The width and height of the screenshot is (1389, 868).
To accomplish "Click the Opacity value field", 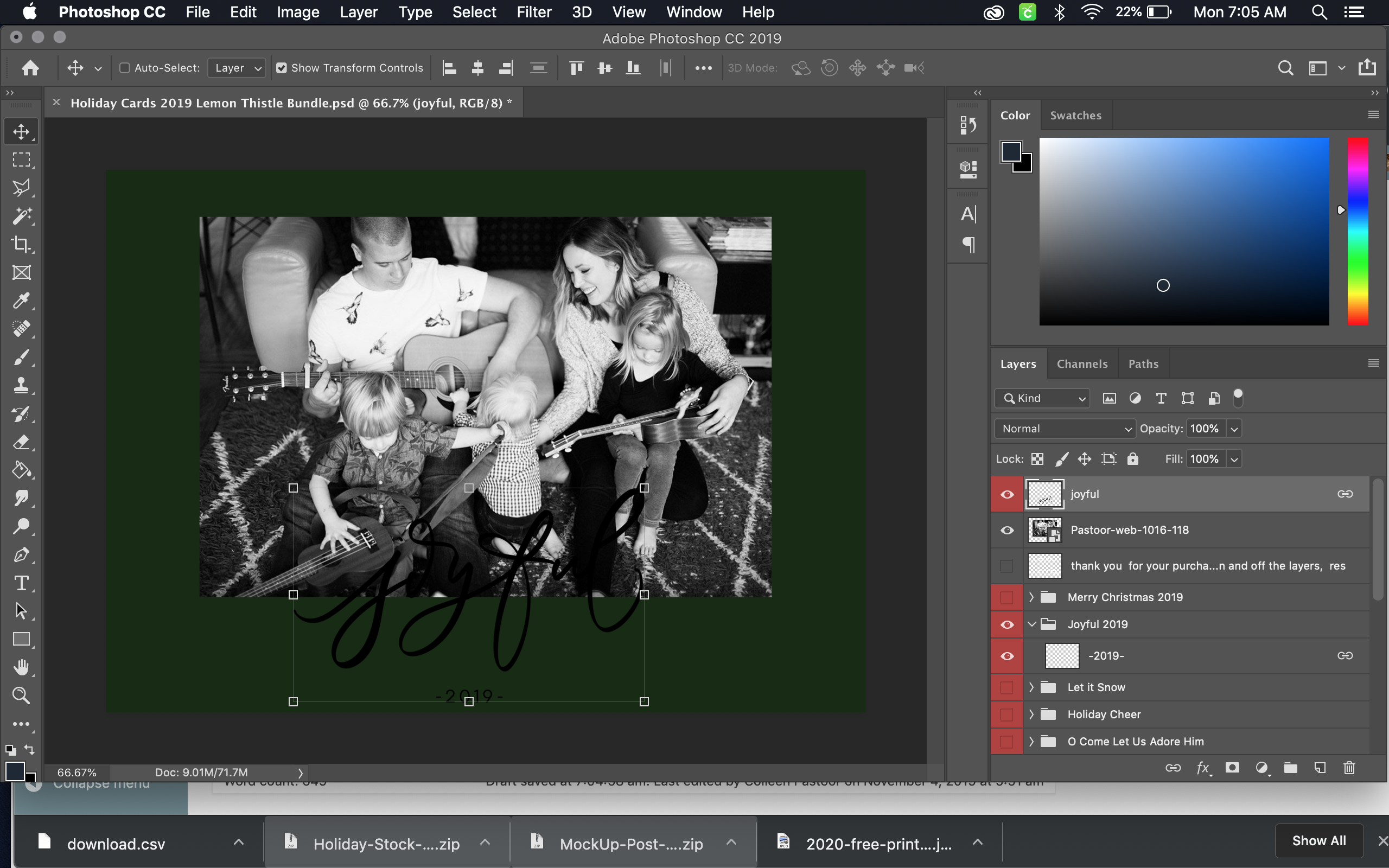I will coord(1205,429).
